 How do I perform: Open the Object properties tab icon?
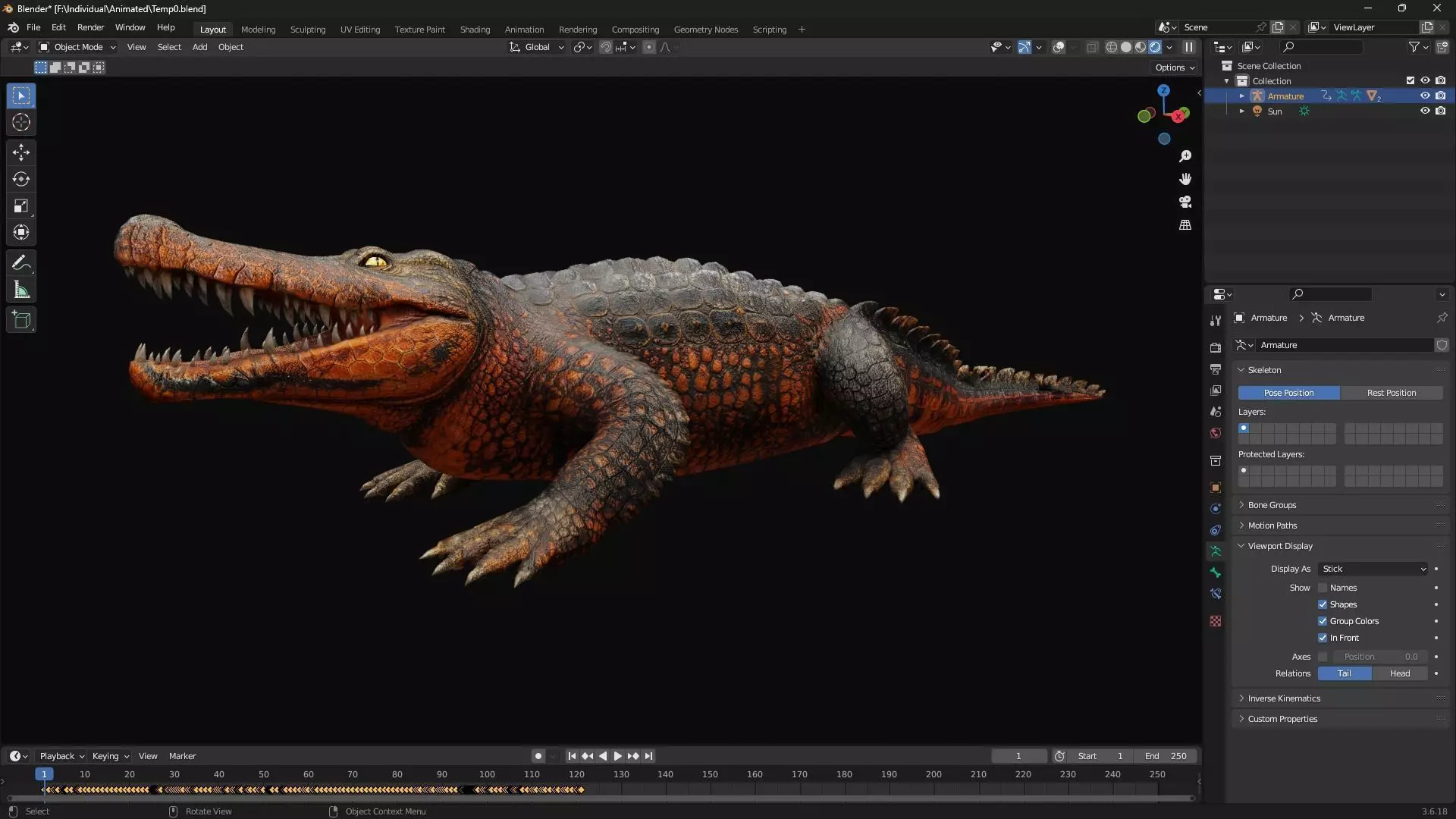1216,488
